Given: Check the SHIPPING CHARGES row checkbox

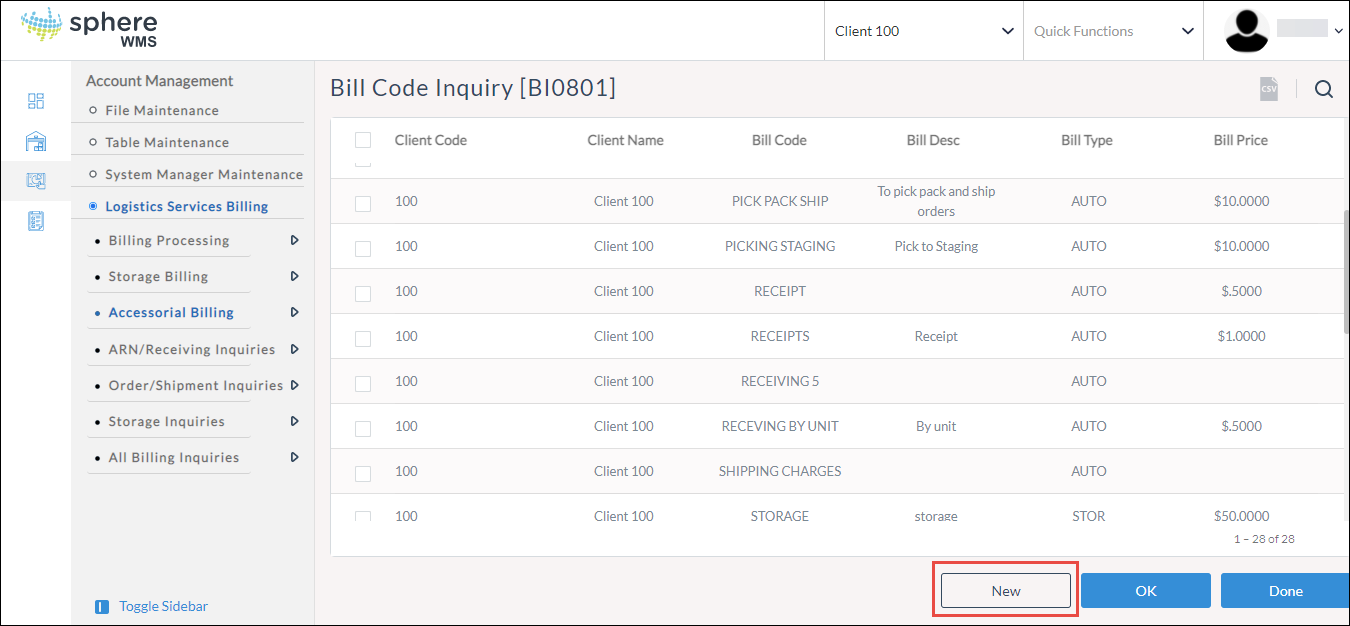Looking at the screenshot, I should point(363,473).
